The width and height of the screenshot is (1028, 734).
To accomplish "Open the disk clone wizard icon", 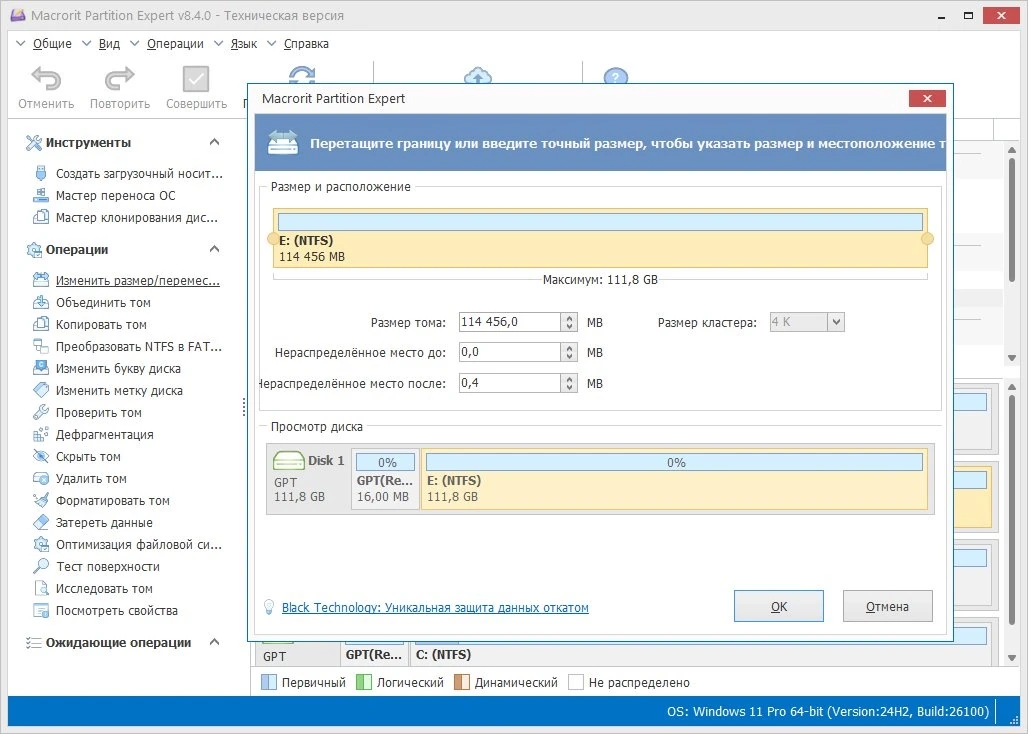I will [41, 217].
